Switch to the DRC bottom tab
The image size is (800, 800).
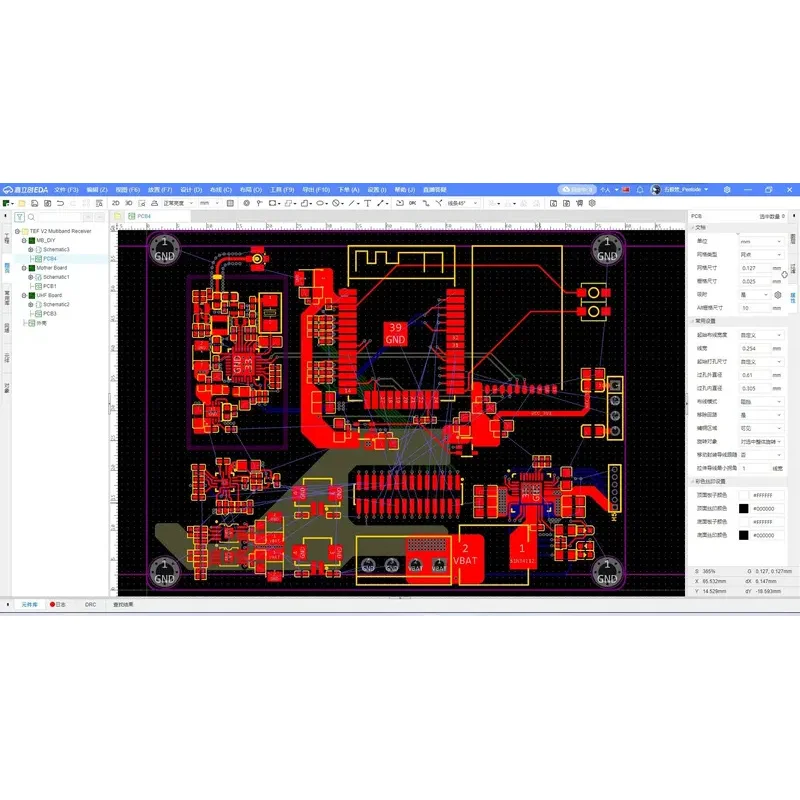tap(90, 605)
